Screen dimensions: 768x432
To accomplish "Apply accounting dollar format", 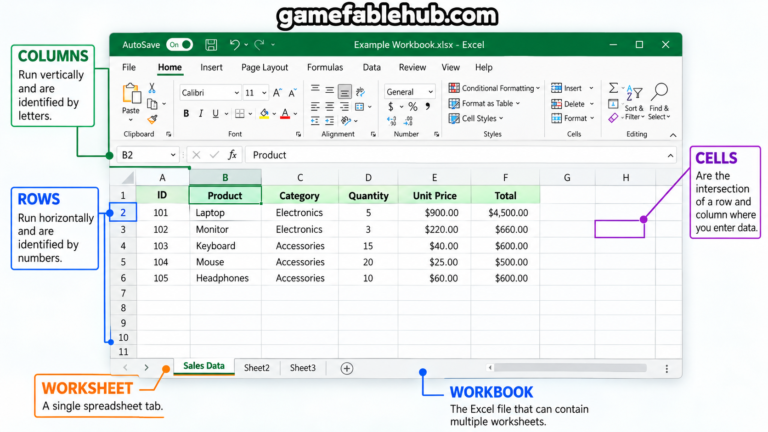I will click(390, 106).
